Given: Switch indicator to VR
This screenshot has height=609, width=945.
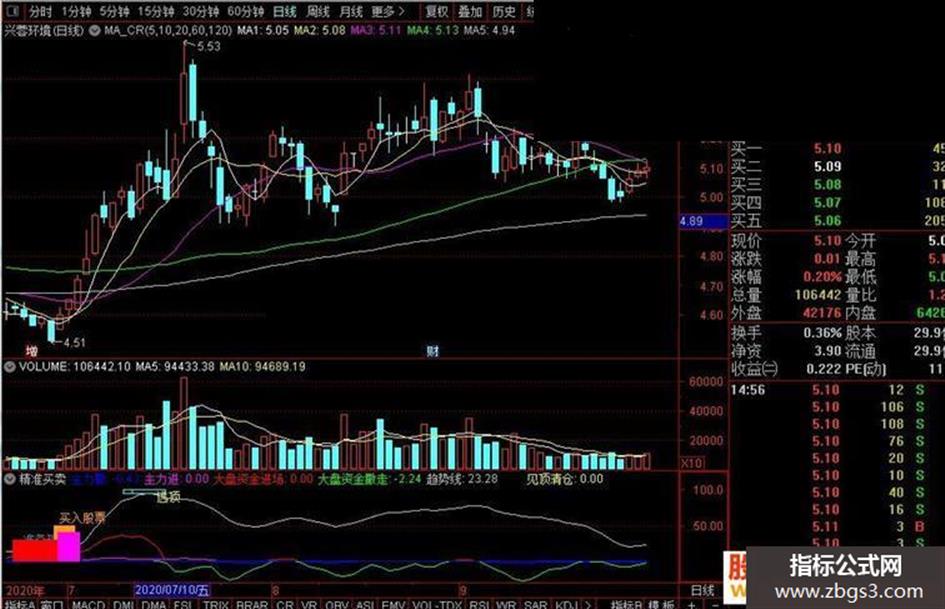Looking at the screenshot, I should point(309,604).
